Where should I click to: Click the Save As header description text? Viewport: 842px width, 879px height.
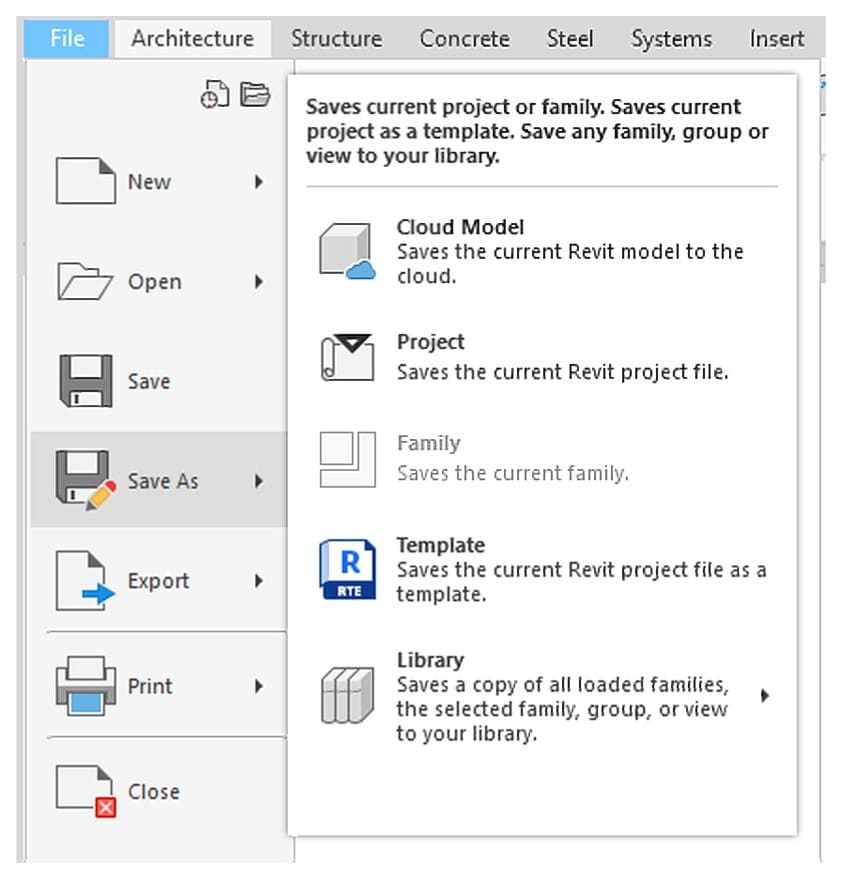pos(537,131)
